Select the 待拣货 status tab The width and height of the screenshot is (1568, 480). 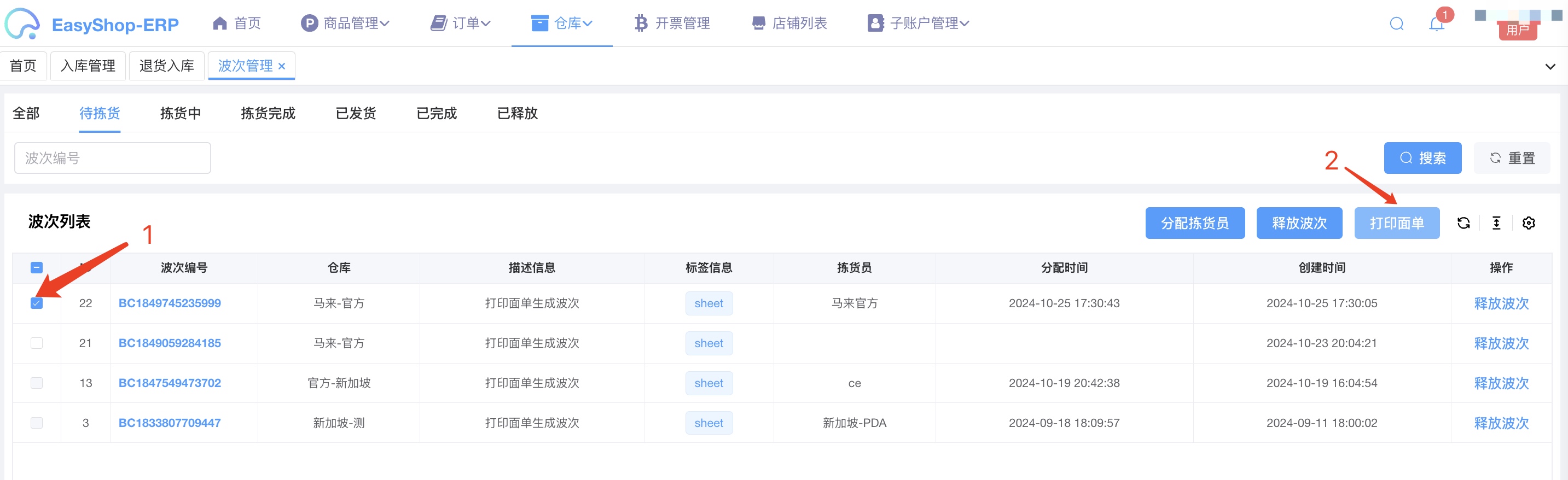point(100,113)
